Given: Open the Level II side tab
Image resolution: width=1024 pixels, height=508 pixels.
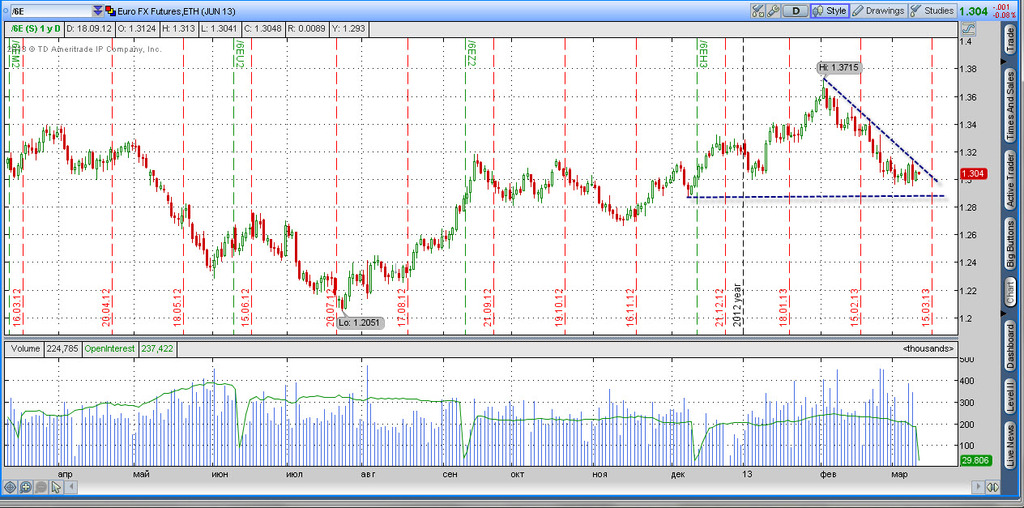Looking at the screenshot, I should [1010, 398].
